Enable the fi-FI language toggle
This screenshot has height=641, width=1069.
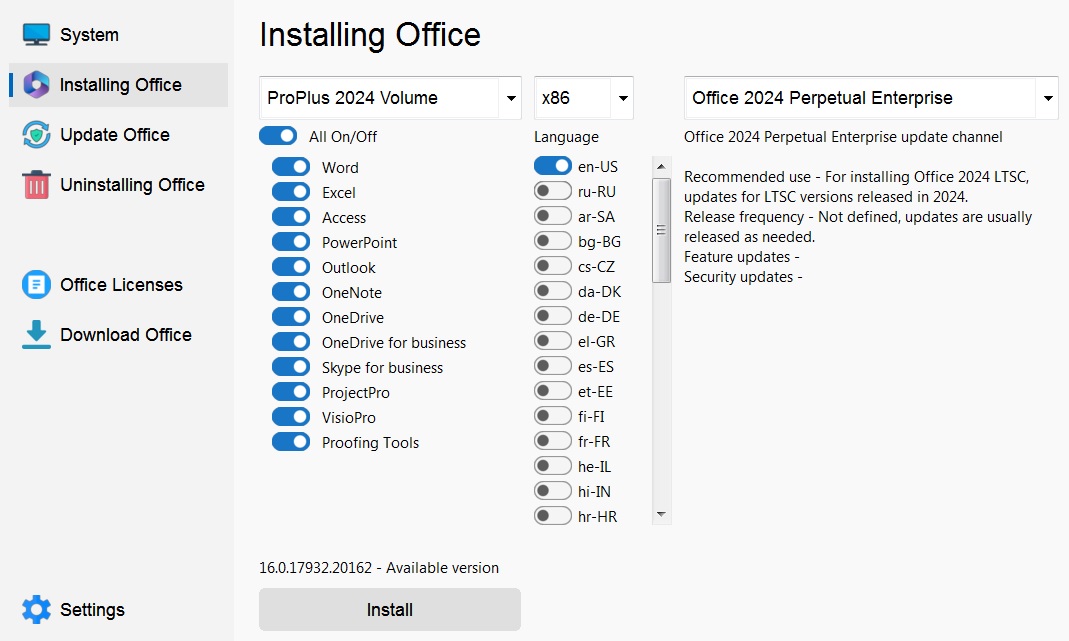pyautogui.click(x=553, y=416)
